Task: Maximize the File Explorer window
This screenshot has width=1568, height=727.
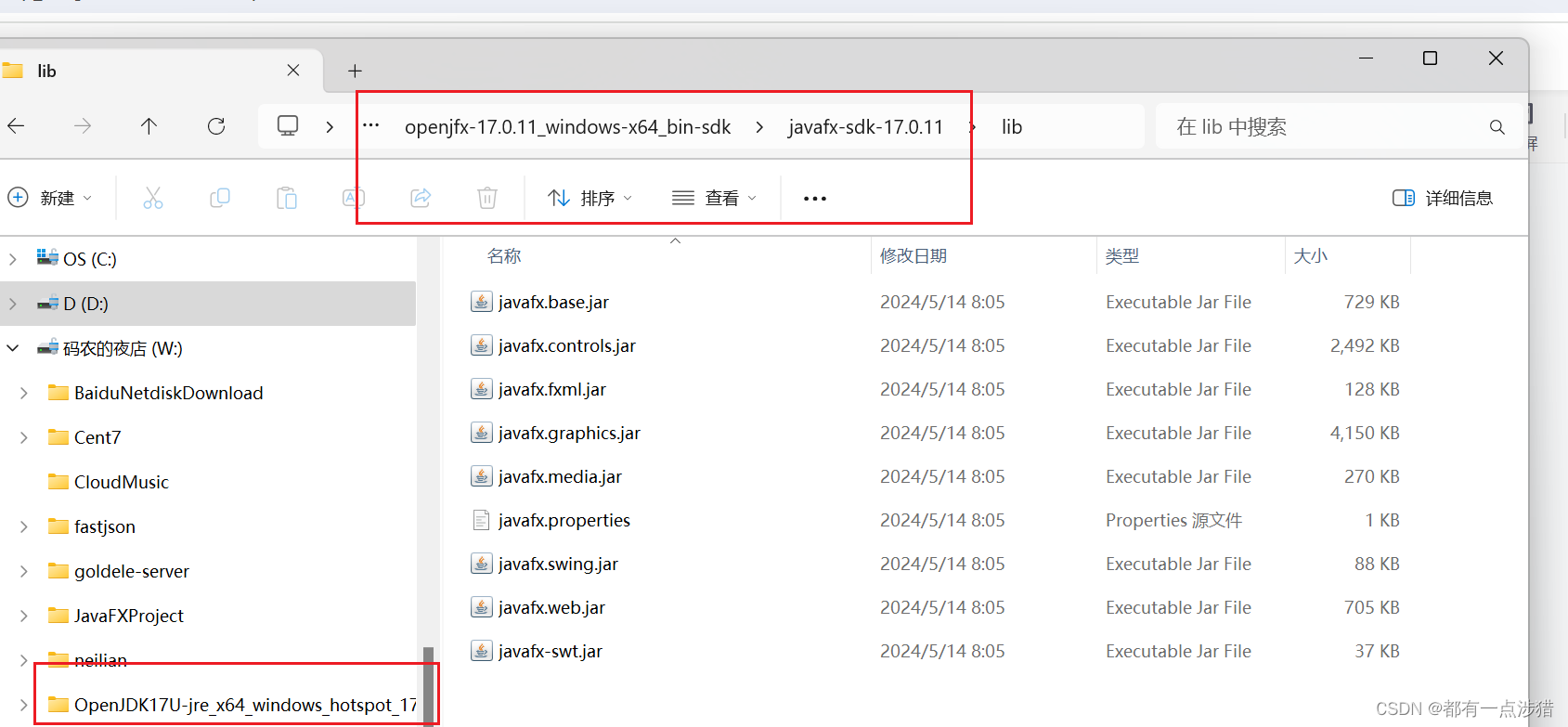Action: 1430,58
